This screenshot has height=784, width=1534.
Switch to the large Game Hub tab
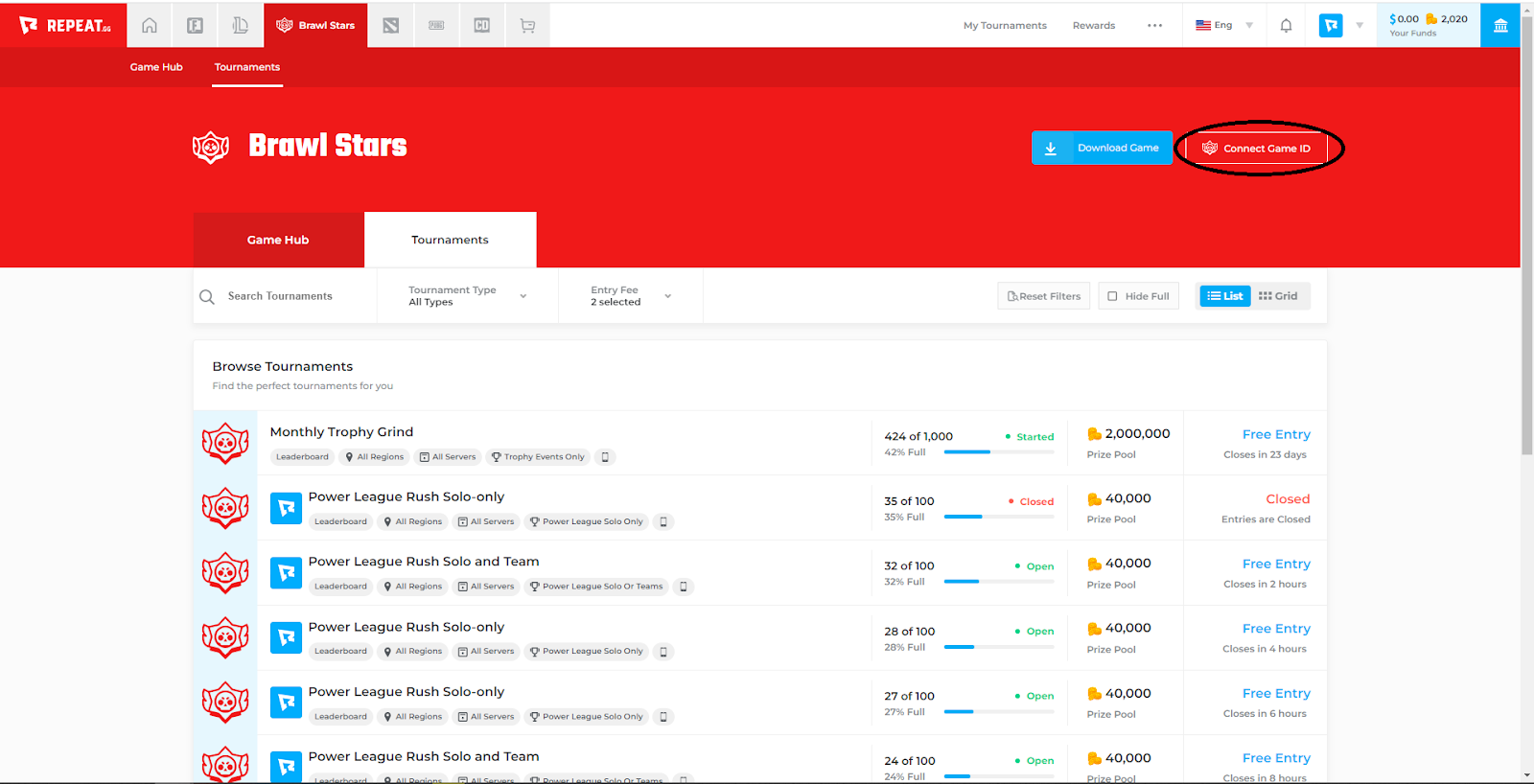click(x=278, y=240)
